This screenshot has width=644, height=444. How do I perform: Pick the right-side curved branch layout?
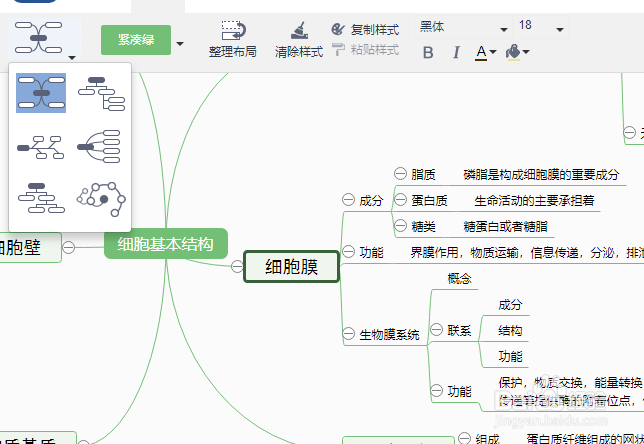[x=99, y=147]
